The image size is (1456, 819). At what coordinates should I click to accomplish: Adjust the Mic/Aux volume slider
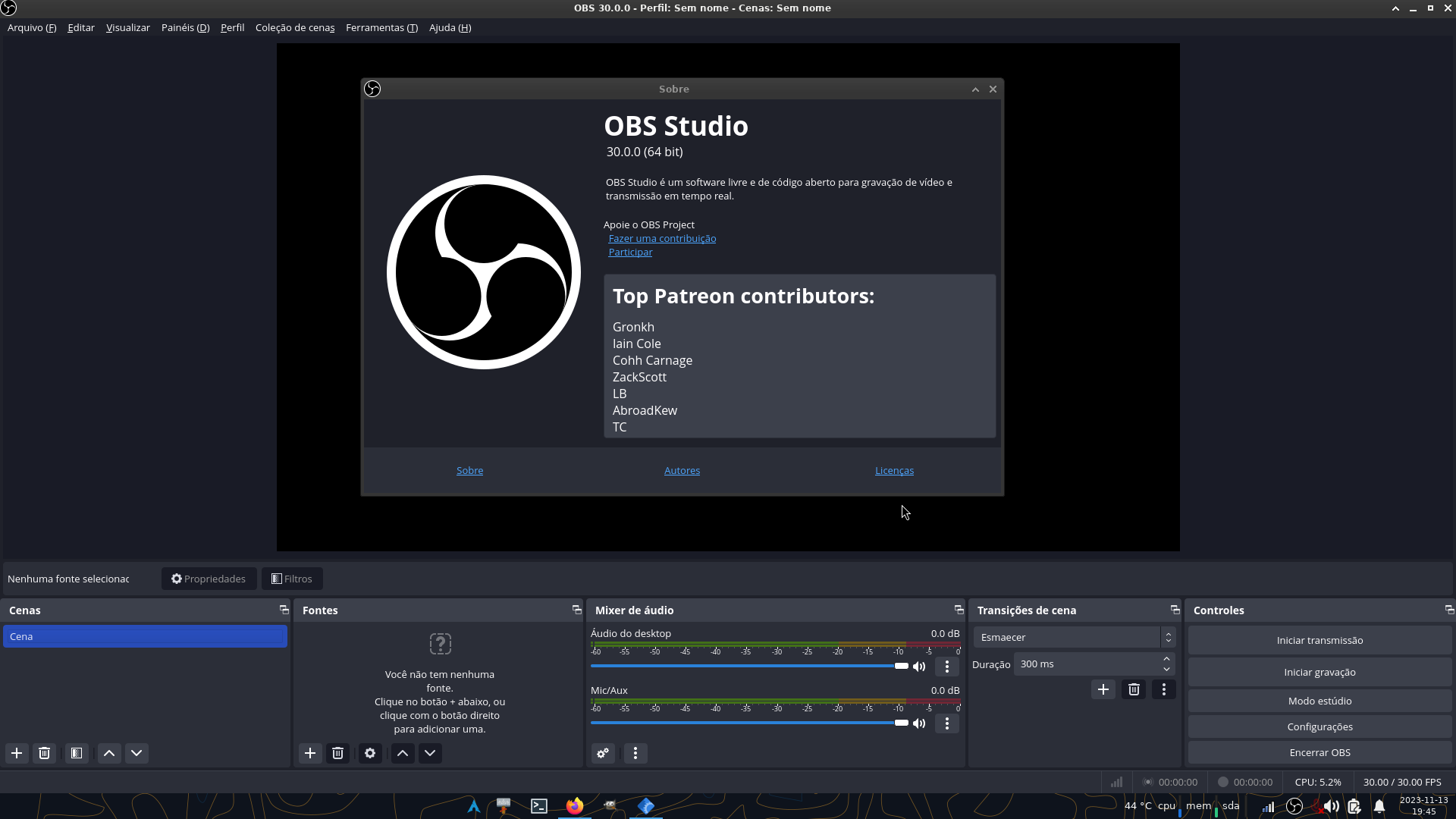(901, 723)
